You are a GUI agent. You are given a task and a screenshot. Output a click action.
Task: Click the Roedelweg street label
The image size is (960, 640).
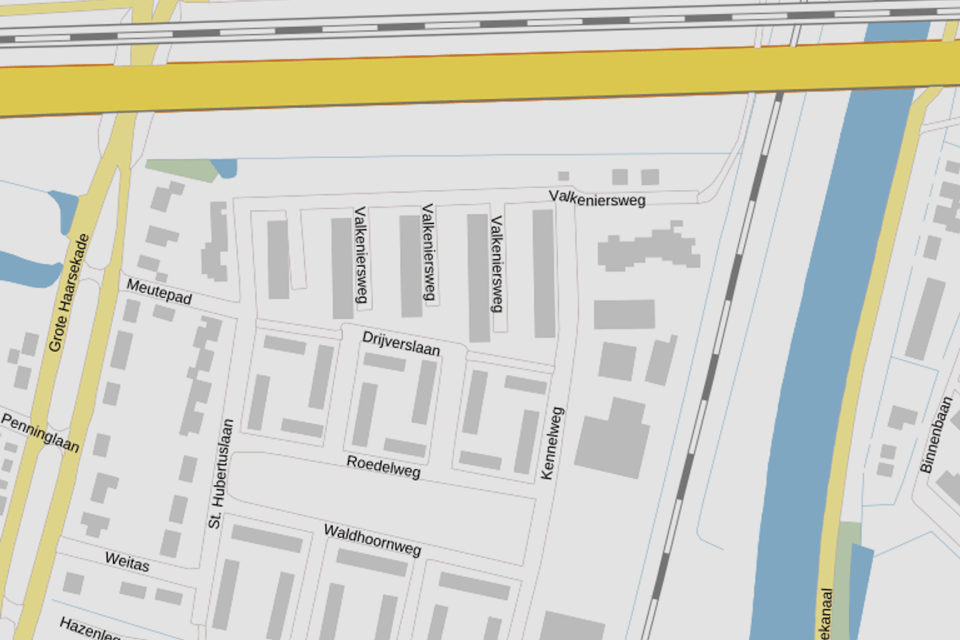click(x=384, y=467)
